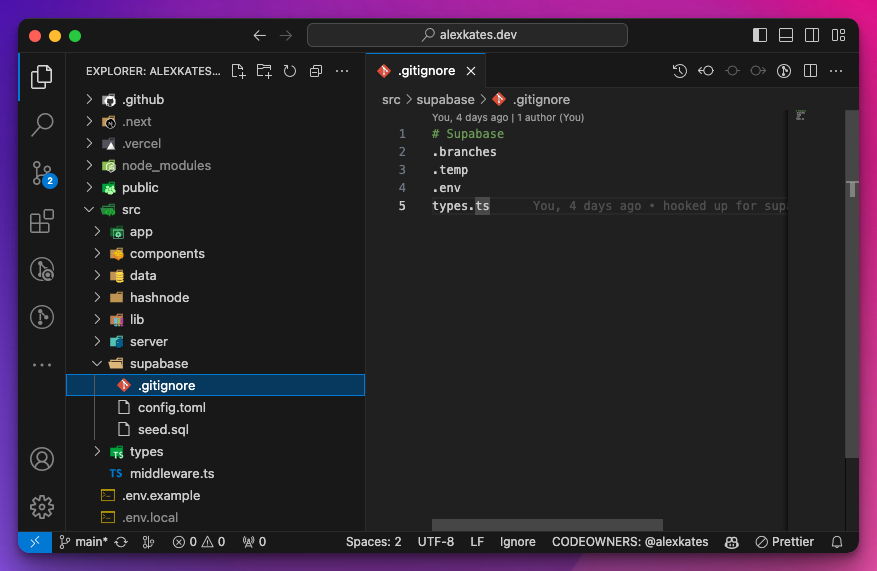The image size is (877, 571).
Task: Click the src breadcrumb segment
Action: click(x=391, y=100)
